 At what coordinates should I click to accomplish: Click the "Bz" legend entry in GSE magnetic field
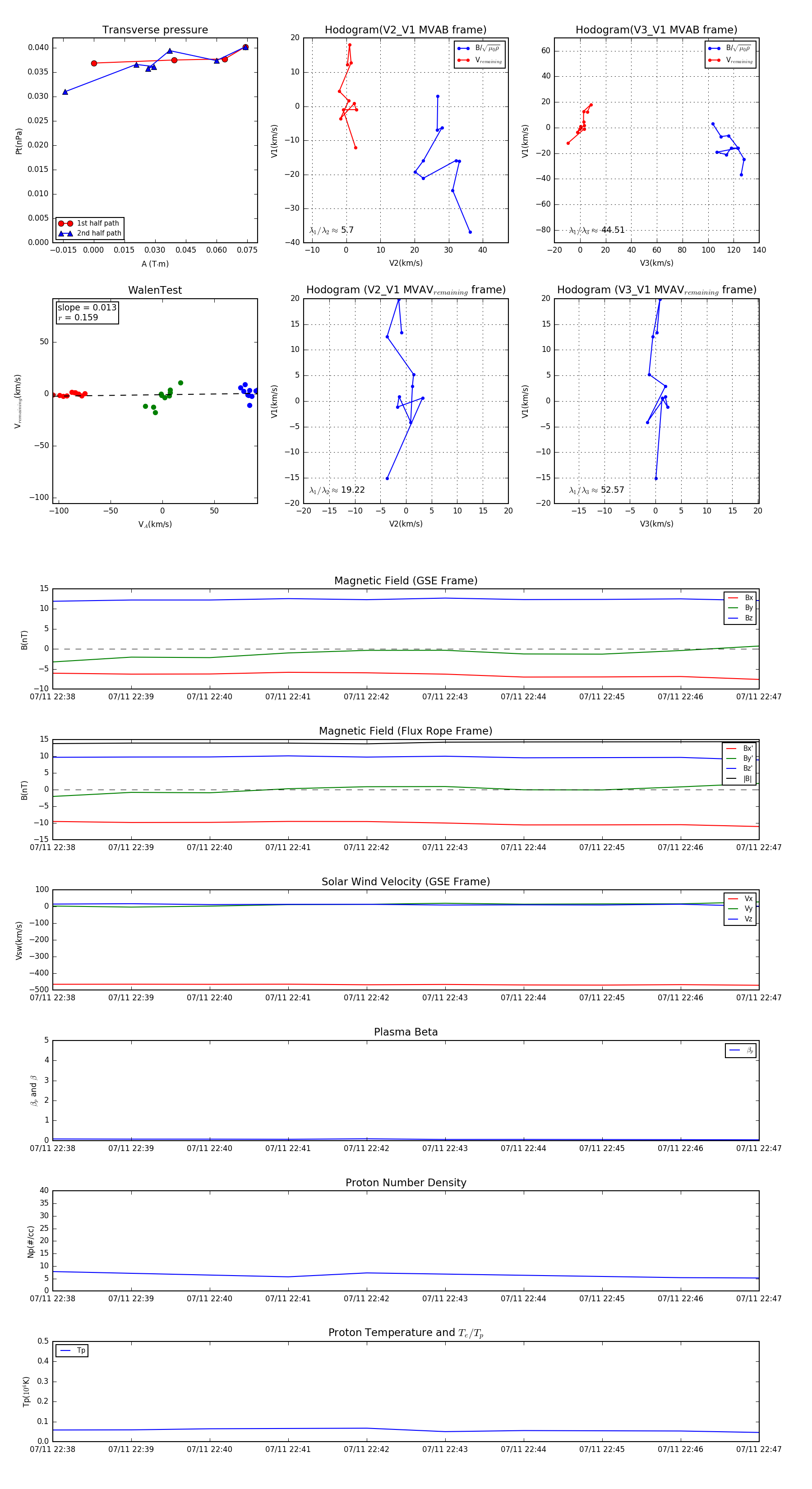(740, 618)
